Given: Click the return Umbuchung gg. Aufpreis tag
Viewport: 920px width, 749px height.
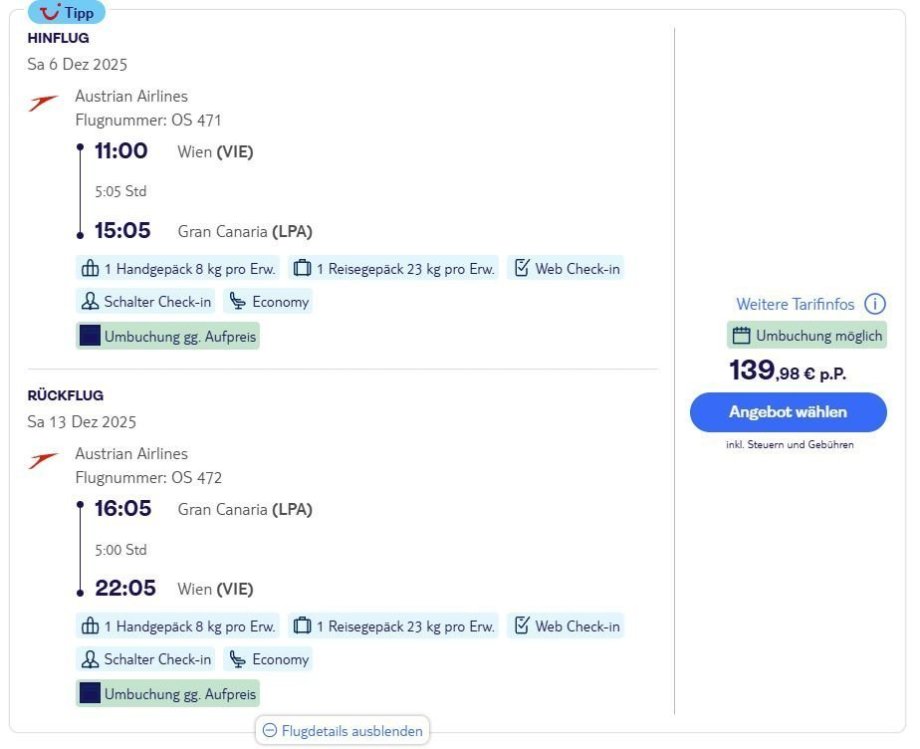Looking at the screenshot, I should tap(168, 692).
